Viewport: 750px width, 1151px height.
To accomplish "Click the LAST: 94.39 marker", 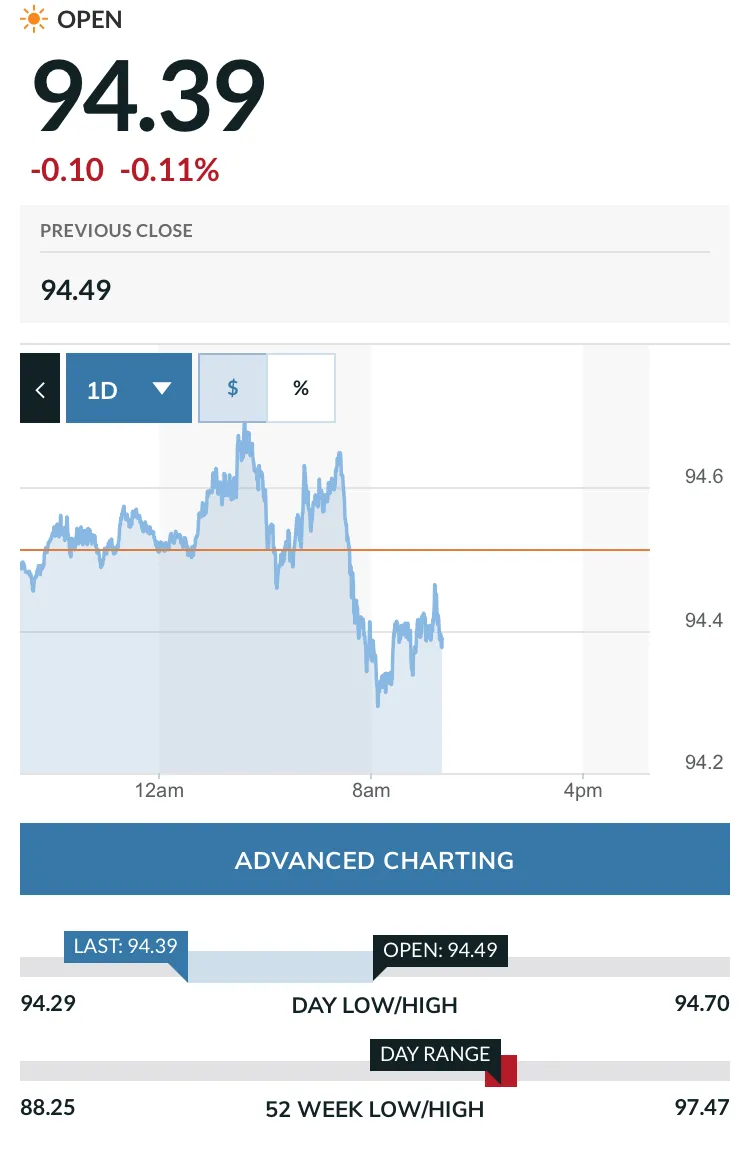I will point(125,946).
